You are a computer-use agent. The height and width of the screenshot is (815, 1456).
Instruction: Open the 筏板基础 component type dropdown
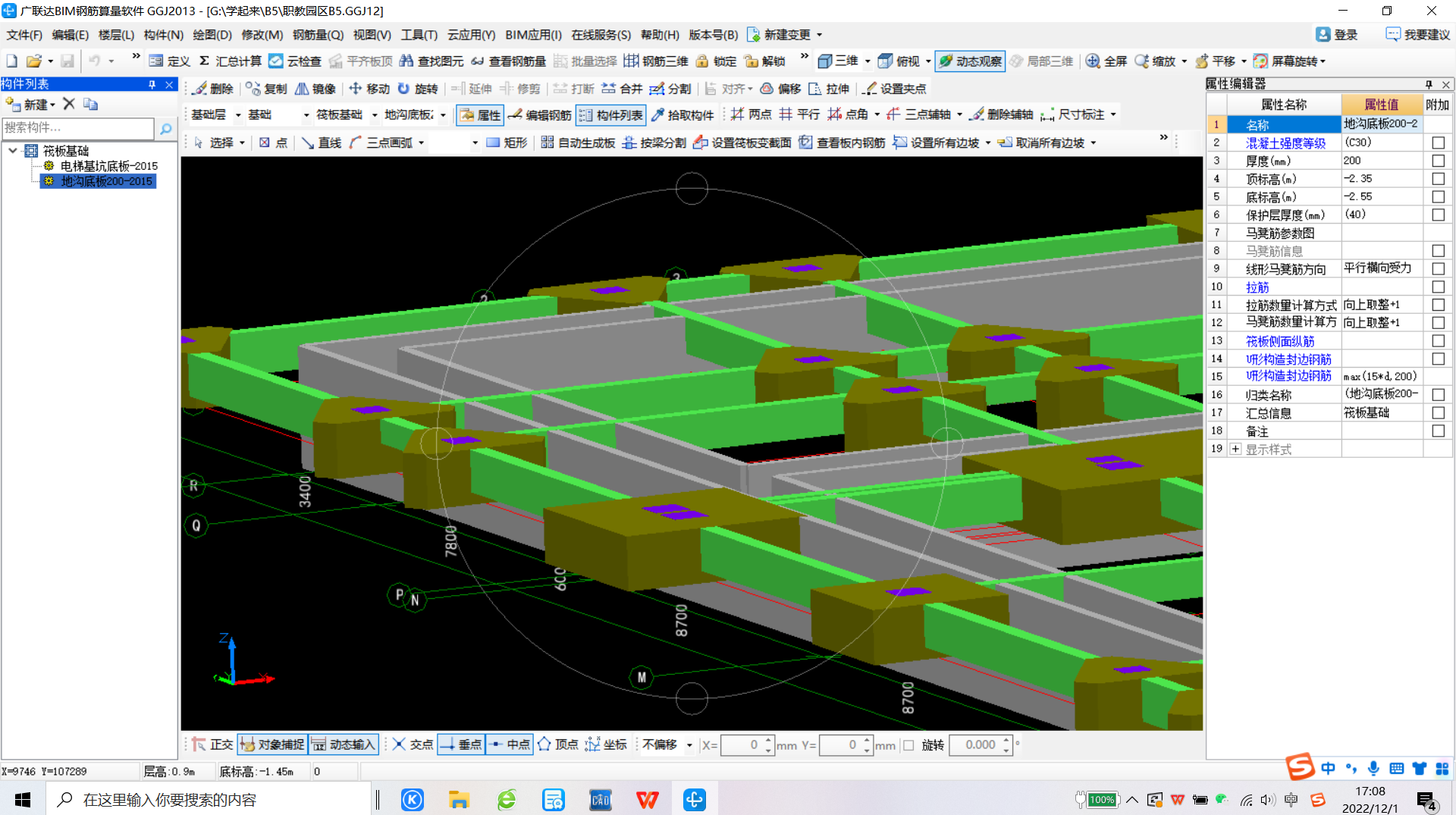(375, 115)
